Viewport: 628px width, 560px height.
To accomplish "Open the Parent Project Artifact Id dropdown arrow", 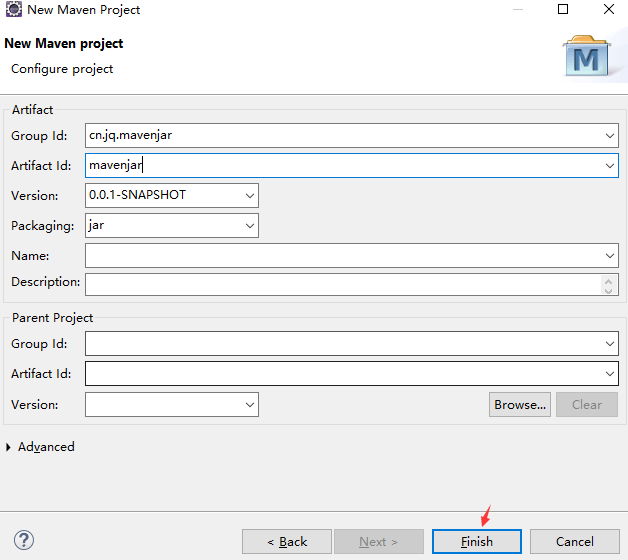I will (x=610, y=374).
